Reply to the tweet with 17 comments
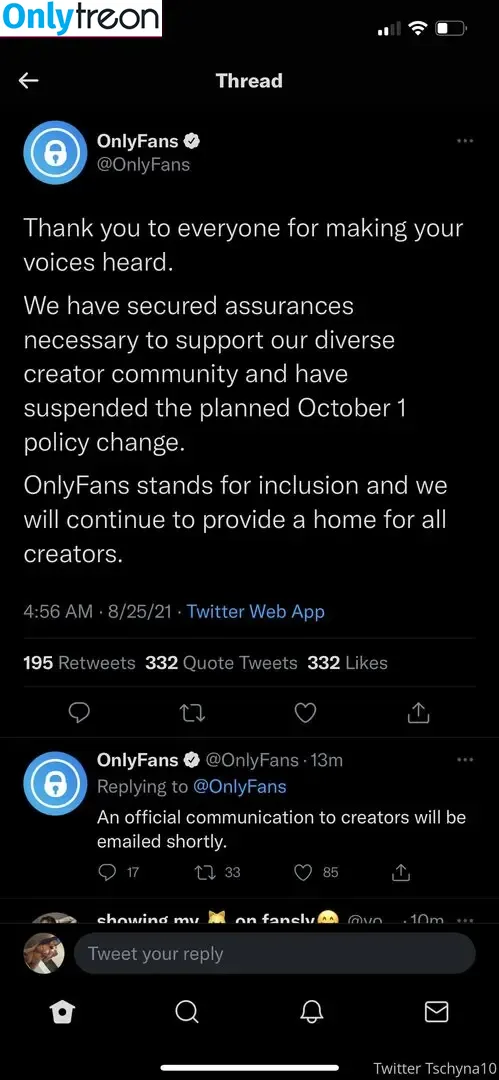Viewport: 499px width, 1080px height. click(119, 872)
